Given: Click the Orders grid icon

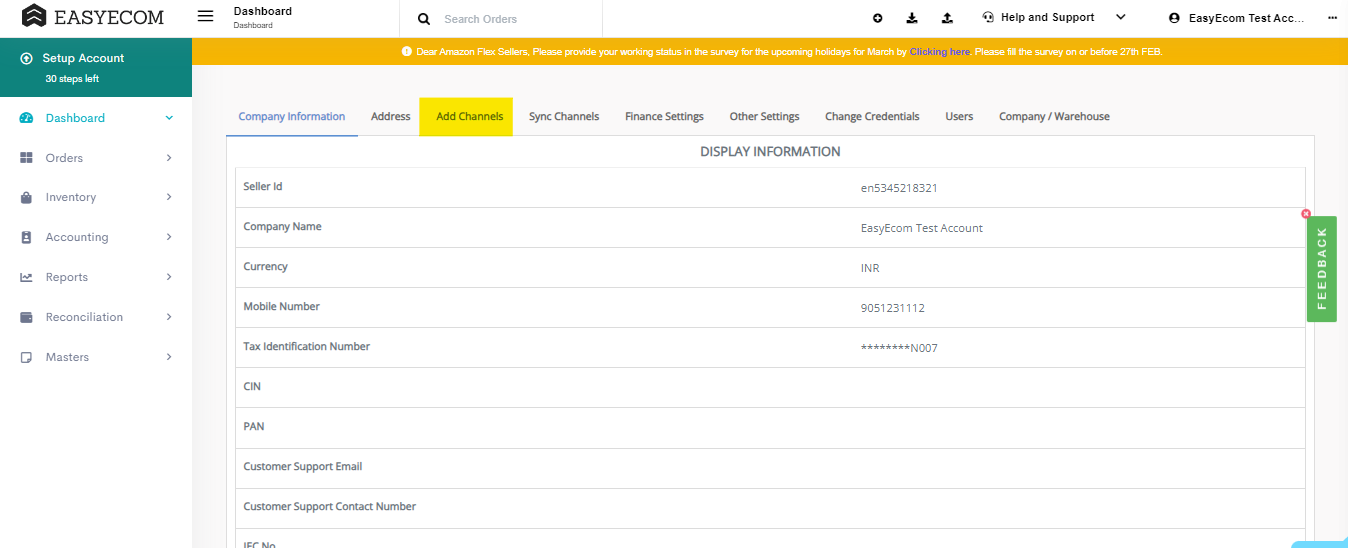Looking at the screenshot, I should [x=26, y=158].
